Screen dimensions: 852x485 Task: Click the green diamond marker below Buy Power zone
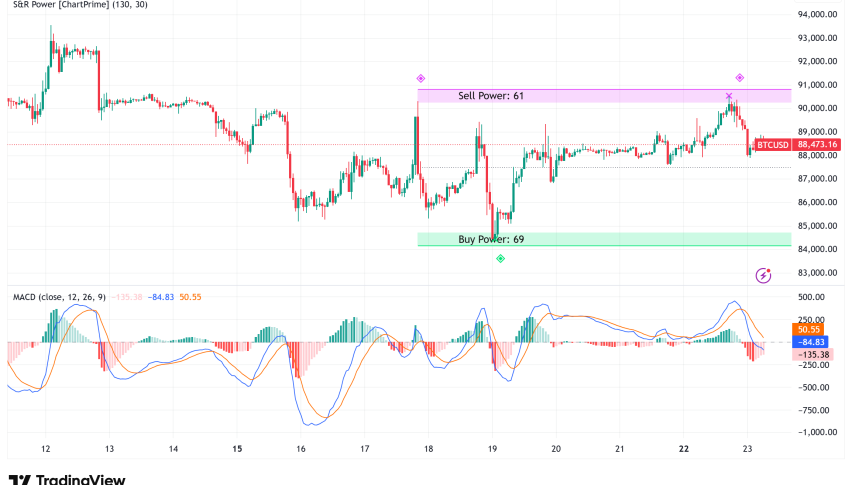coord(500,259)
